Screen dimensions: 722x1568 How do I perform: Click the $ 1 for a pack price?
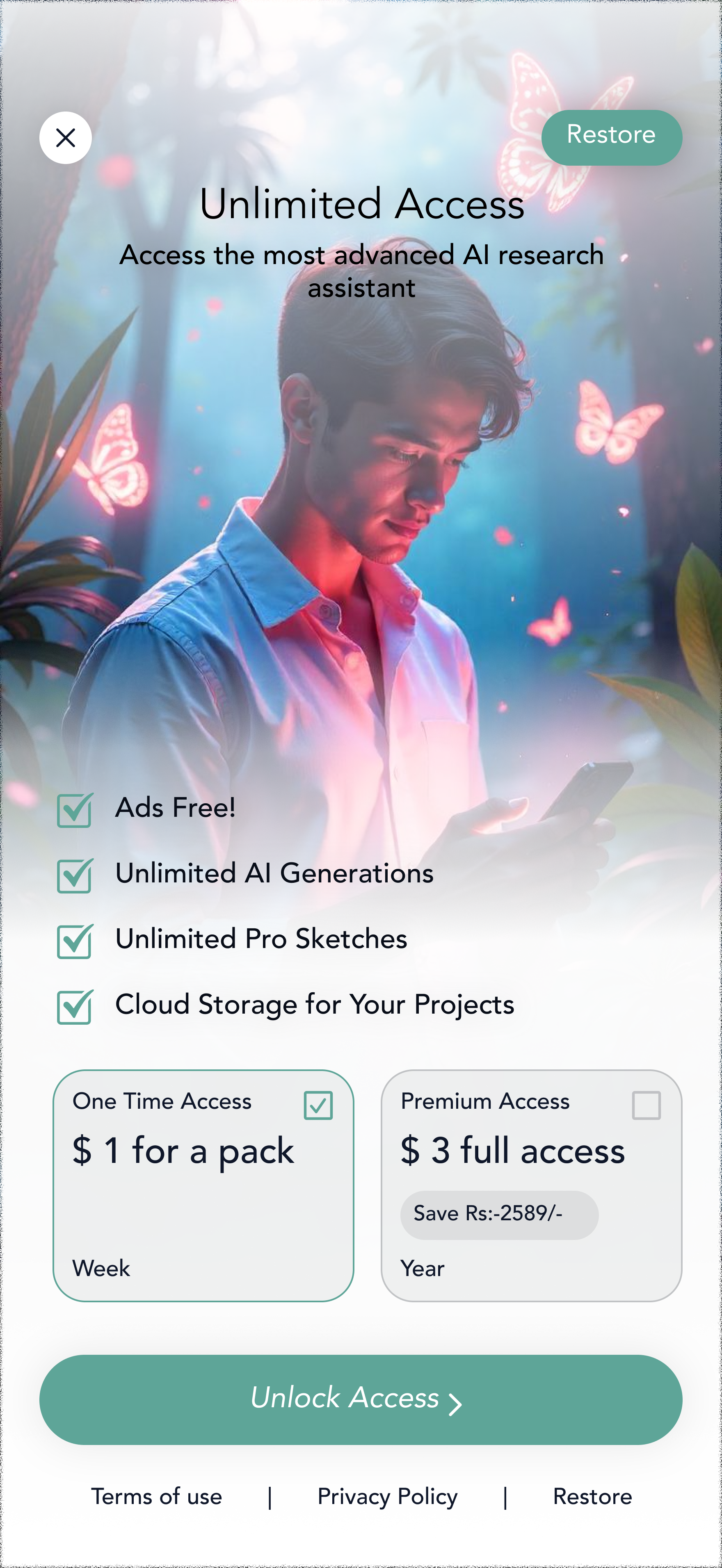pyautogui.click(x=183, y=1151)
